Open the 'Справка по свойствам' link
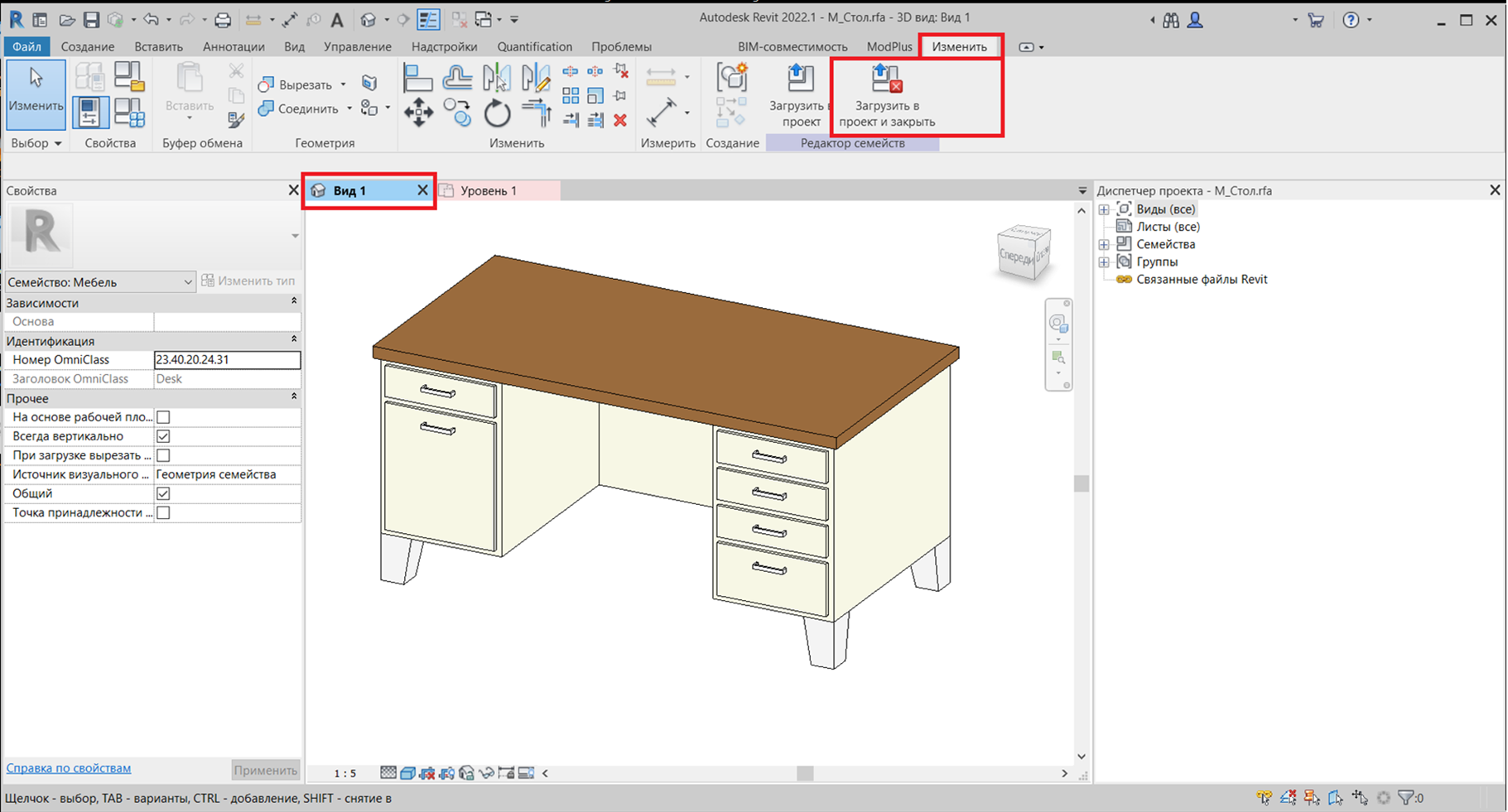 pyautogui.click(x=69, y=768)
